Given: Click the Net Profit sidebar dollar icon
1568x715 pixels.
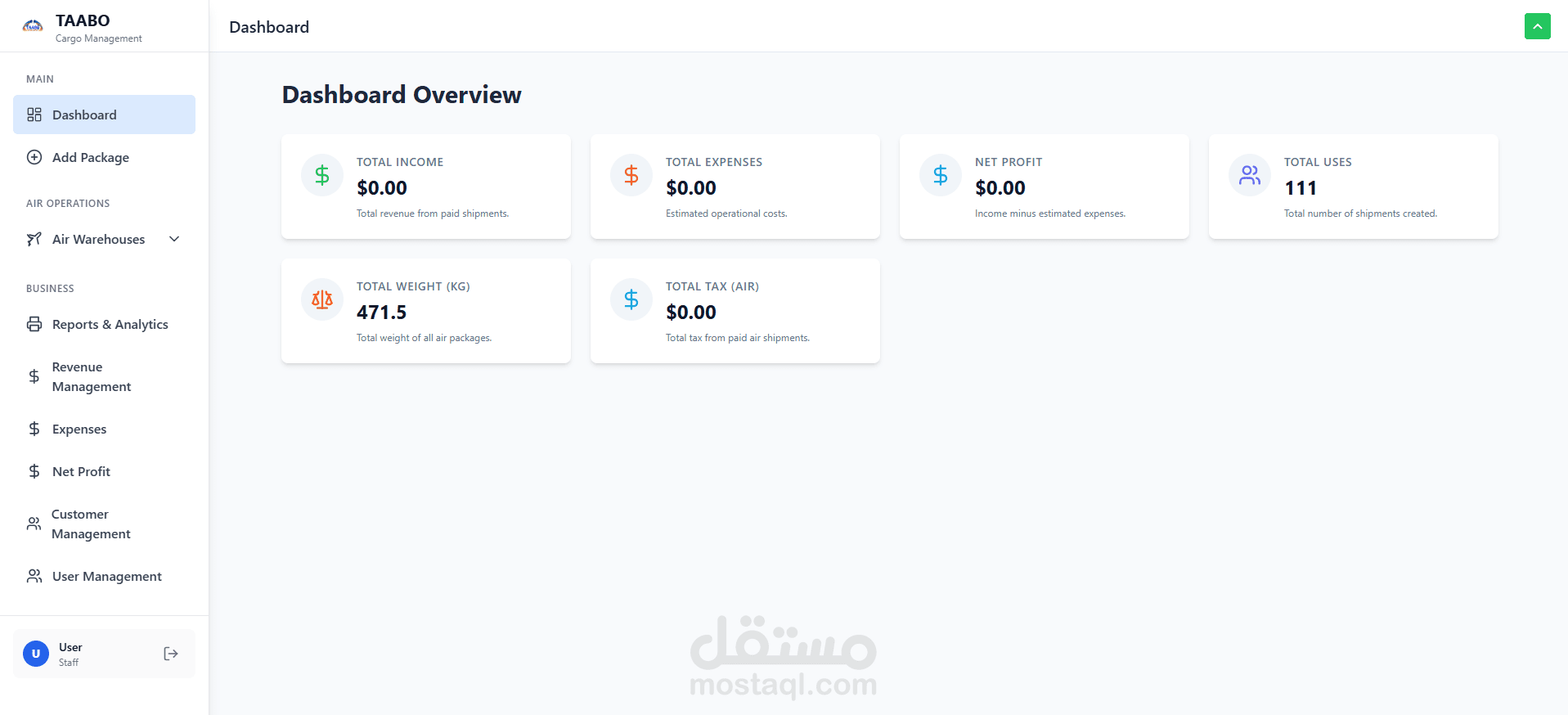Looking at the screenshot, I should [x=34, y=471].
